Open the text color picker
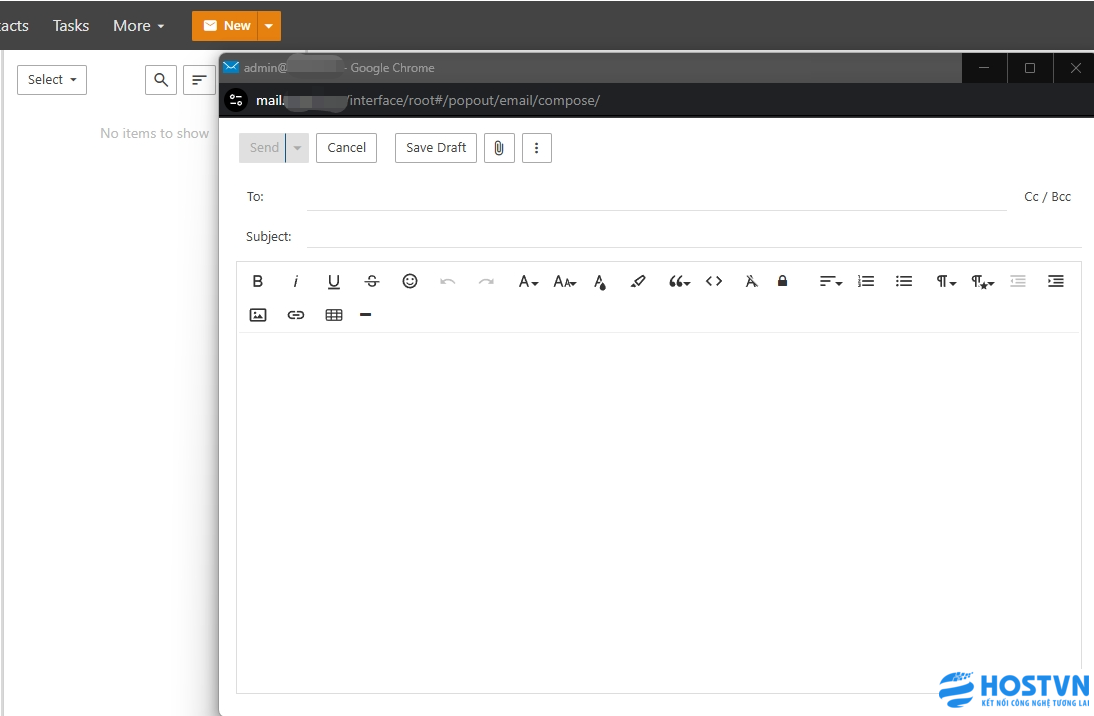The image size is (1094, 716). [600, 282]
